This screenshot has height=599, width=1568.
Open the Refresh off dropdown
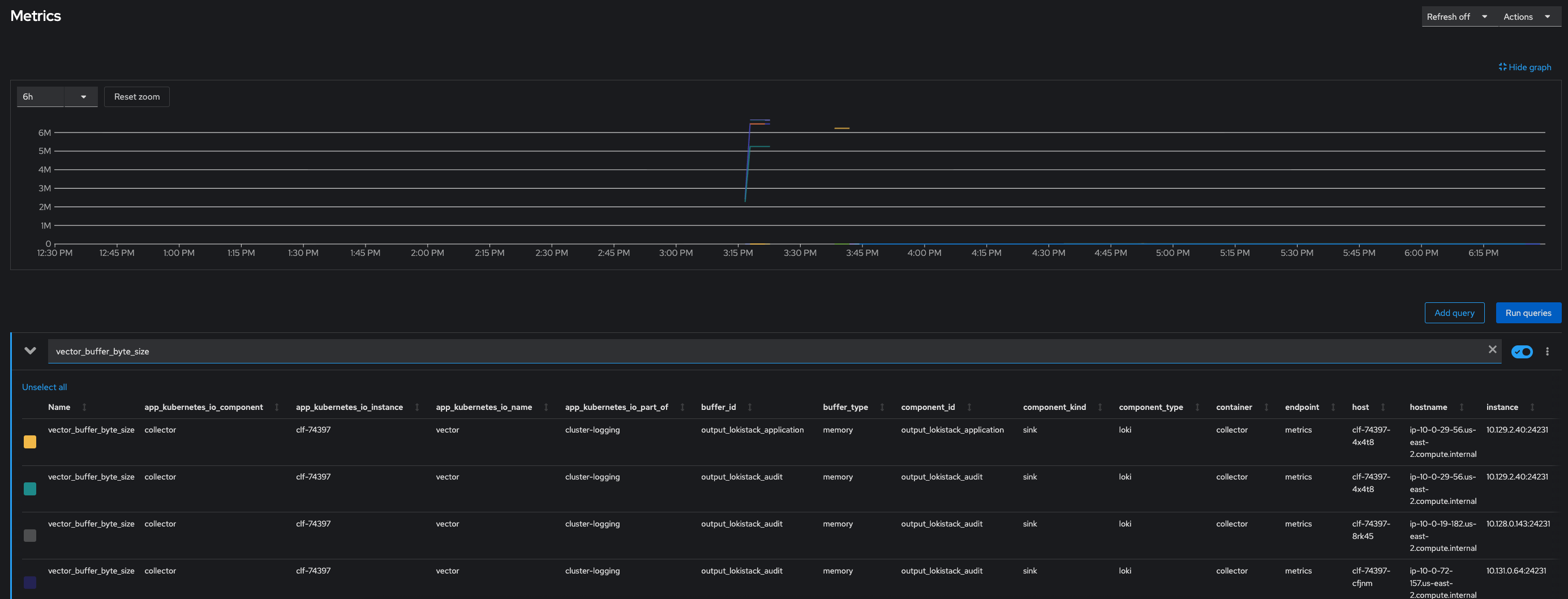point(1457,17)
